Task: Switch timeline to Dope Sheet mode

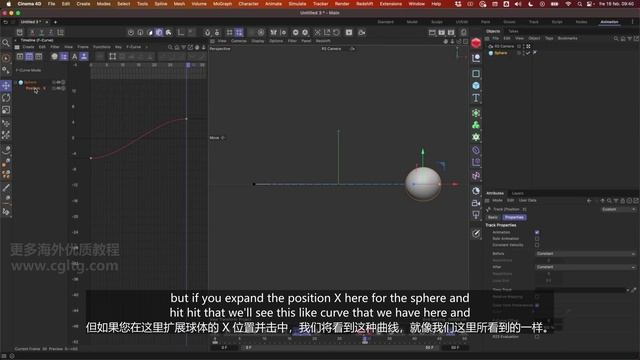Action: (x=20, y=57)
